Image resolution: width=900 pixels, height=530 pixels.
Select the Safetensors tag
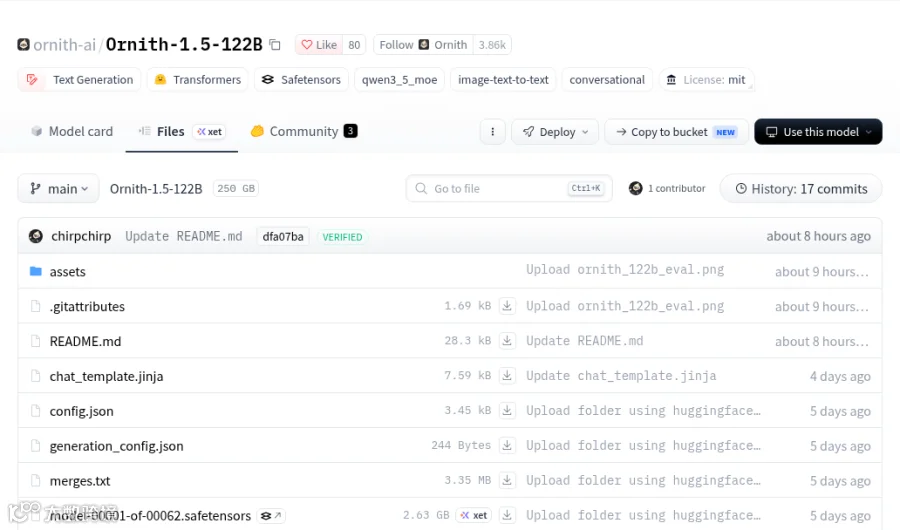click(x=301, y=80)
